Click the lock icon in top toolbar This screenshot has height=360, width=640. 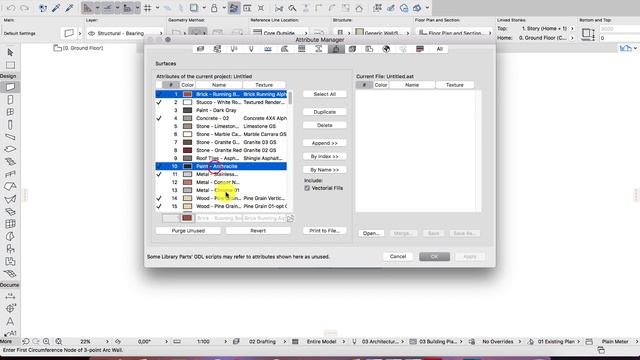[214, 8]
